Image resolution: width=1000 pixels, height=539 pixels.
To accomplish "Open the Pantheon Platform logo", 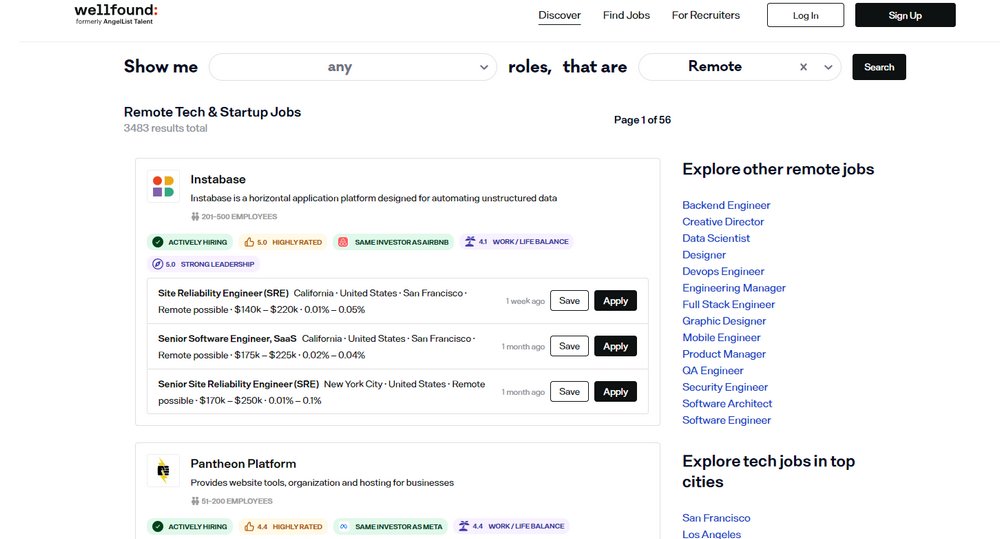I will [x=163, y=471].
